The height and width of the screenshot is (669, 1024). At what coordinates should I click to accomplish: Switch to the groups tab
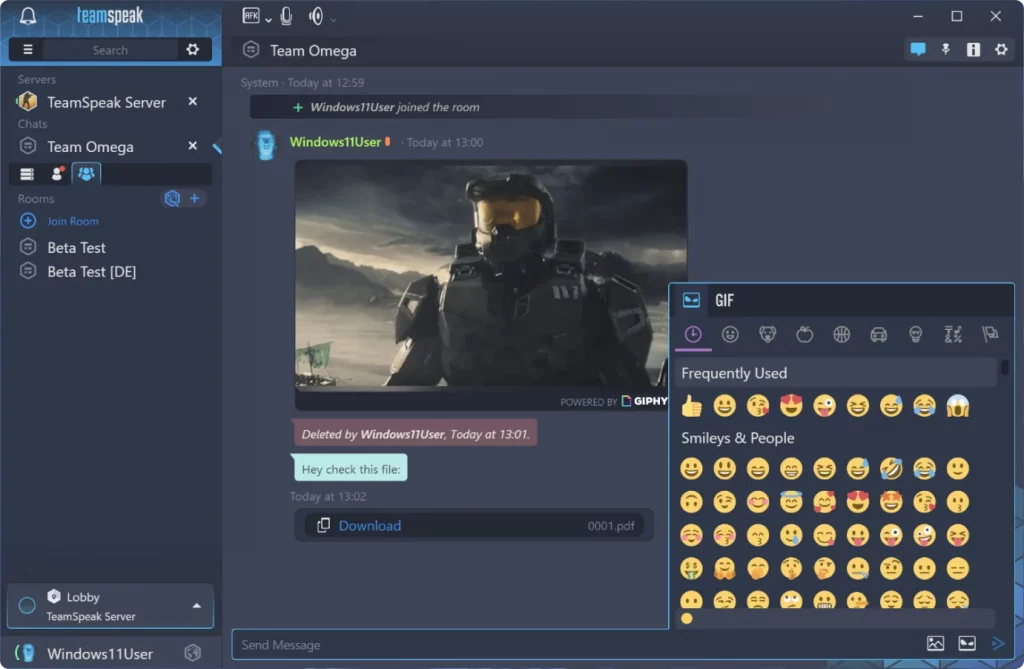[86, 174]
